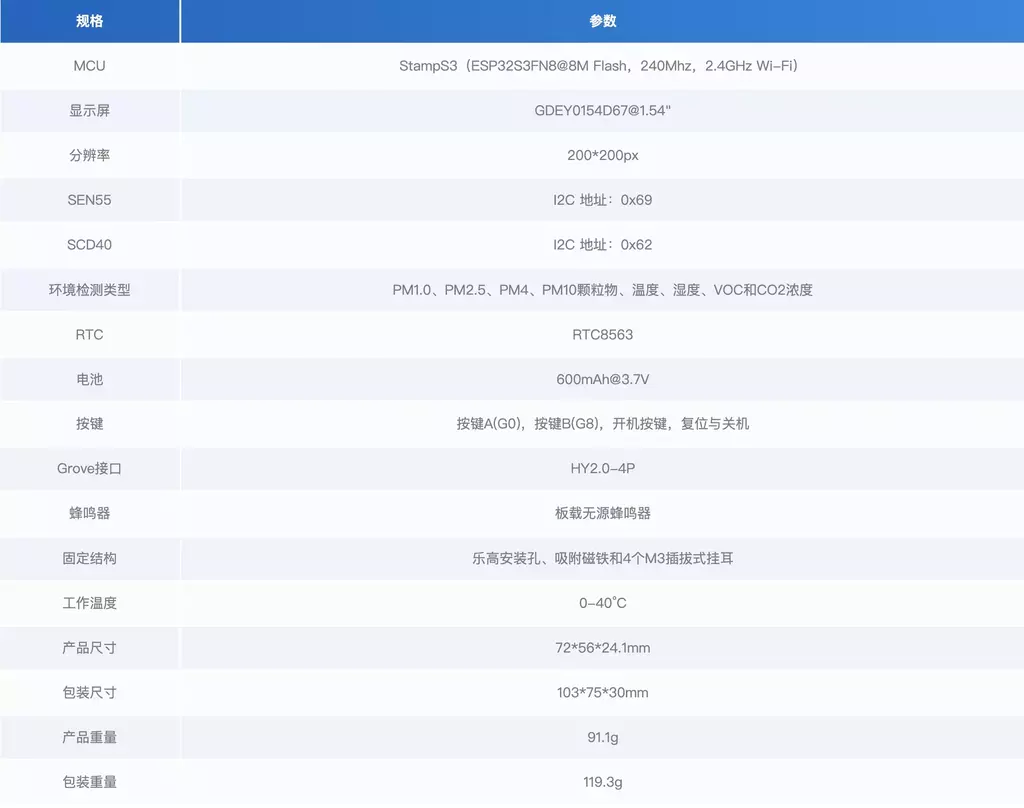Select the 电池 row label
The height and width of the screenshot is (808, 1024).
point(89,379)
